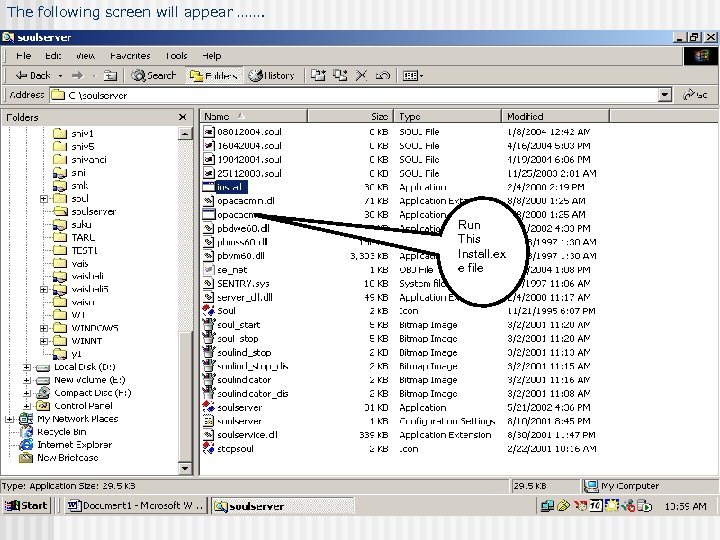720x540 pixels.
Task: Open the Back history dropdown arrow
Action: (x=60, y=76)
